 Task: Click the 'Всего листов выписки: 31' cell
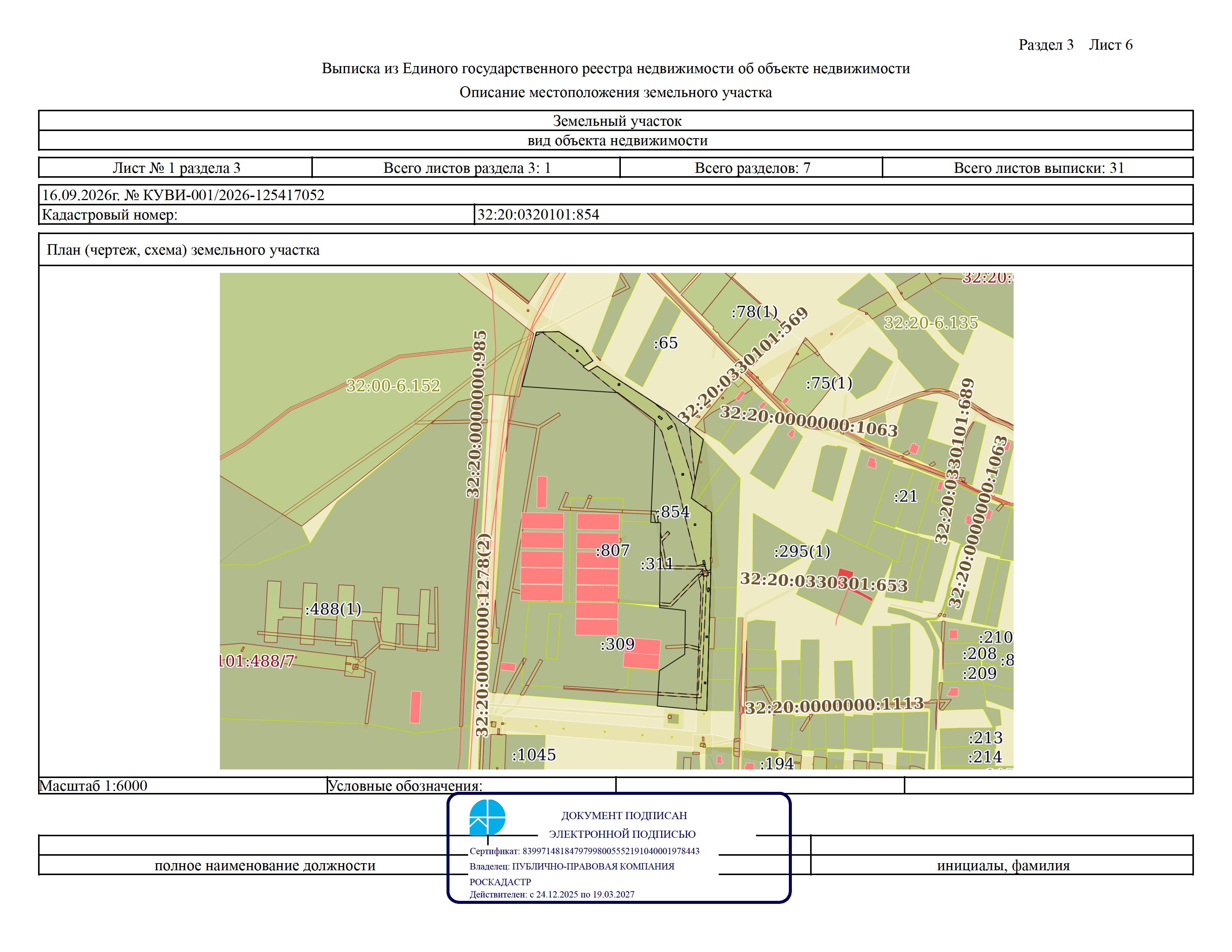[x=1039, y=168]
